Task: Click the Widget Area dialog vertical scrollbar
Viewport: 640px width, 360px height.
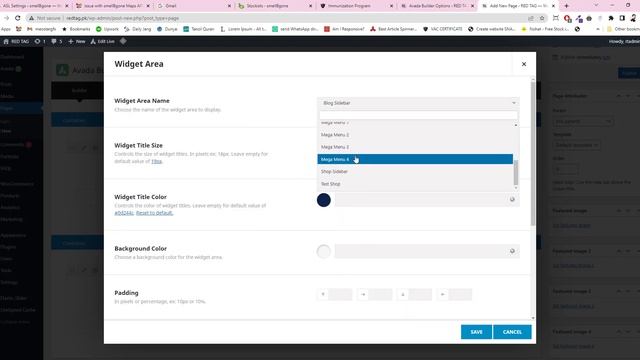Action: (x=533, y=153)
